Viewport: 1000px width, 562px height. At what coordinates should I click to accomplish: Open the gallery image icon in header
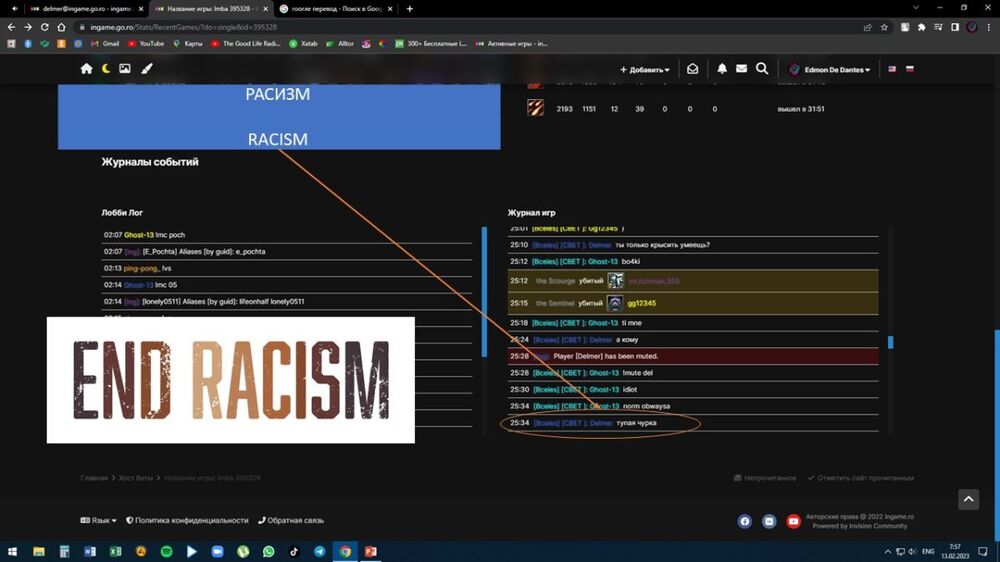125,69
